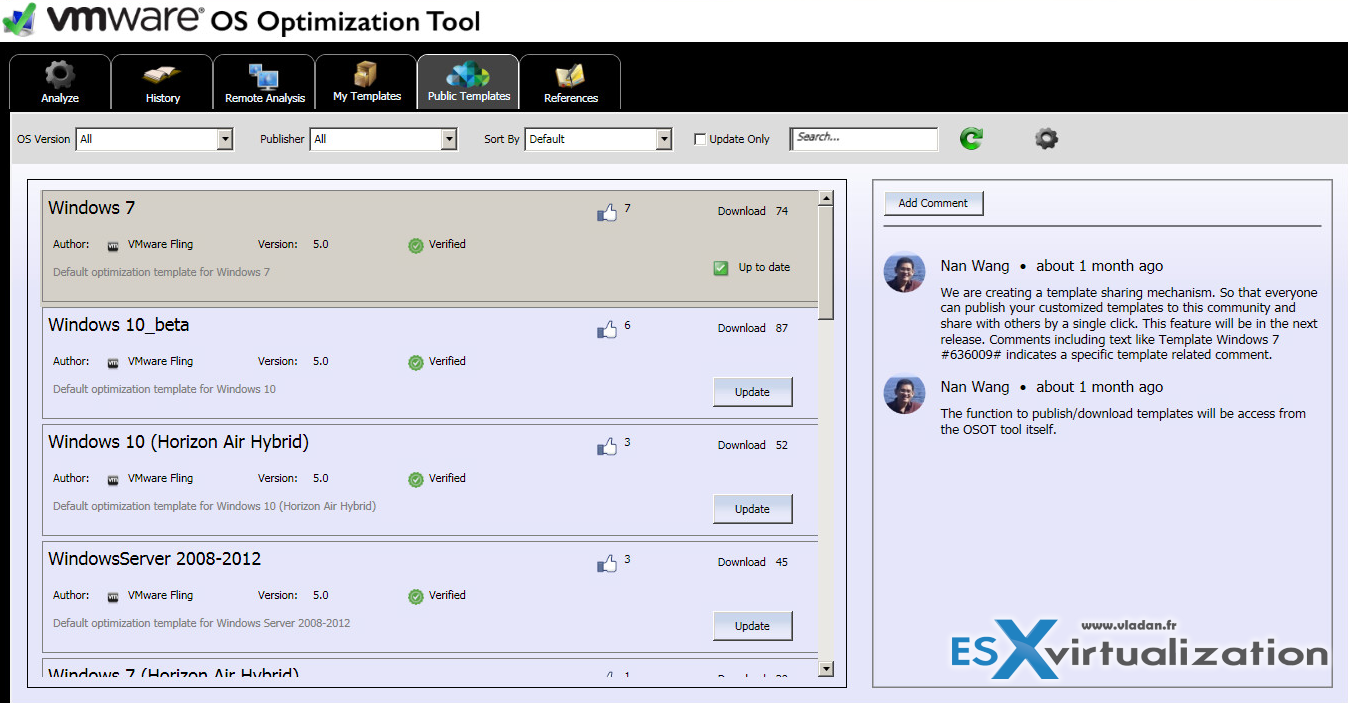Click the "Download 52" count text
The image size is (1348, 703).
tap(753, 446)
